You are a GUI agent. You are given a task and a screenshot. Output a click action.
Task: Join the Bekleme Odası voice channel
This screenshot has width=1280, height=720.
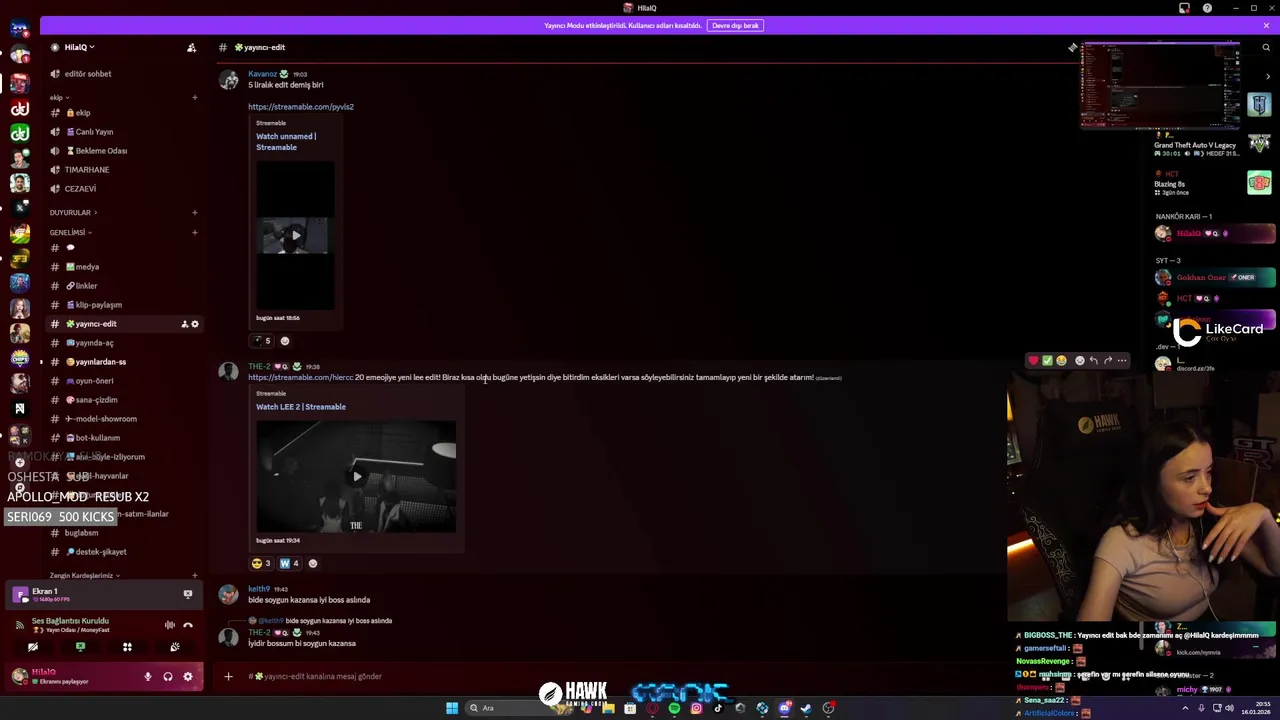(x=101, y=151)
